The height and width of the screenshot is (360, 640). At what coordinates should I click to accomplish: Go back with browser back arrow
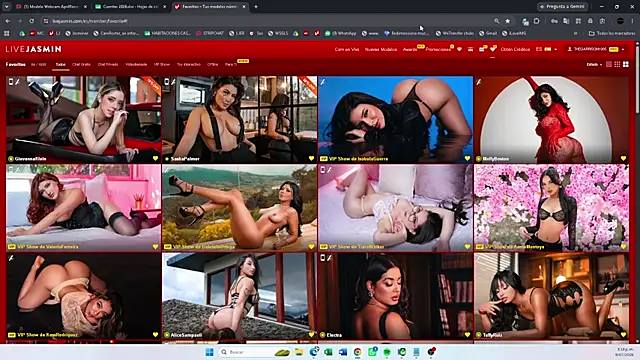pyautogui.click(x=8, y=21)
